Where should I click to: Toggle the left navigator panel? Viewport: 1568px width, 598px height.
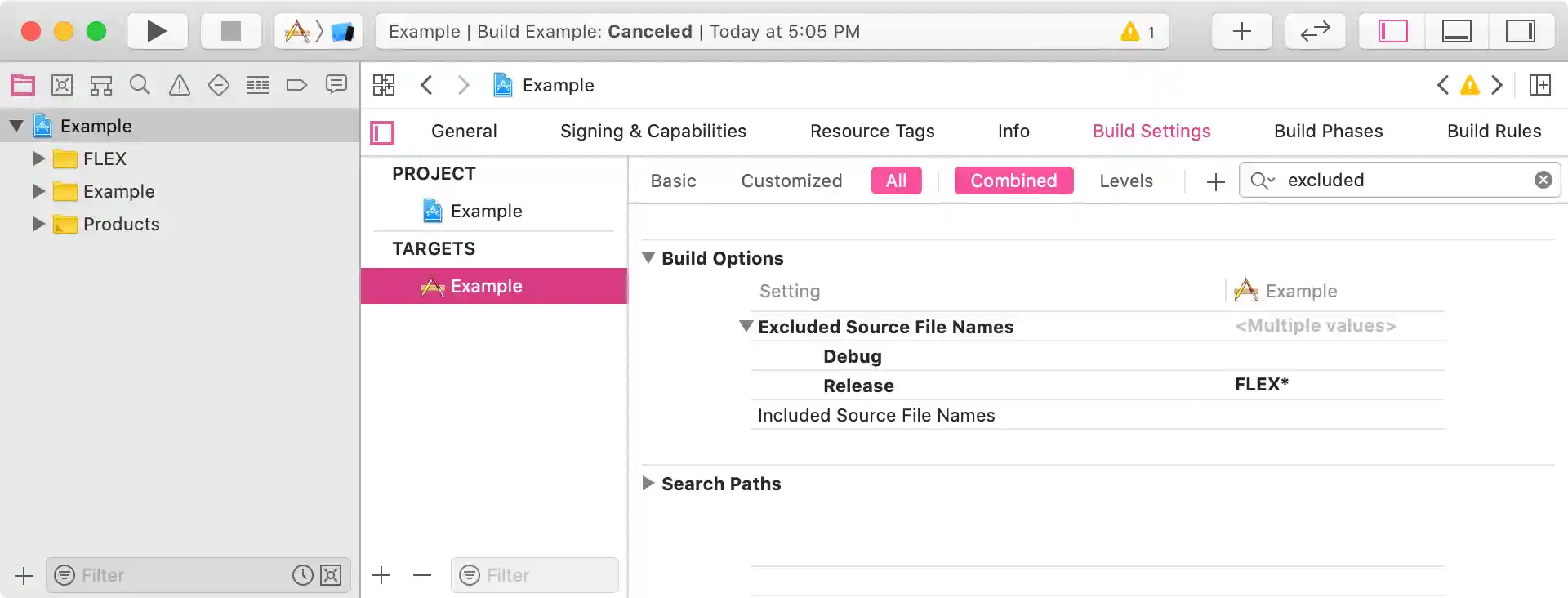[x=1392, y=31]
